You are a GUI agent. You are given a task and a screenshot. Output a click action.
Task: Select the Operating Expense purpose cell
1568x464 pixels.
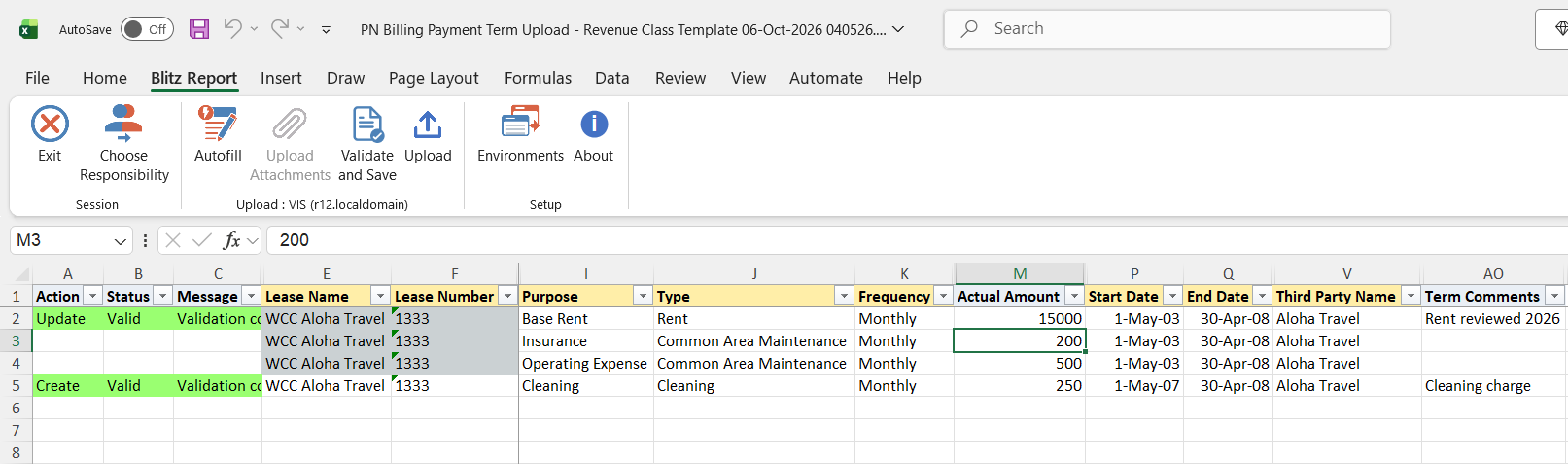[586, 364]
